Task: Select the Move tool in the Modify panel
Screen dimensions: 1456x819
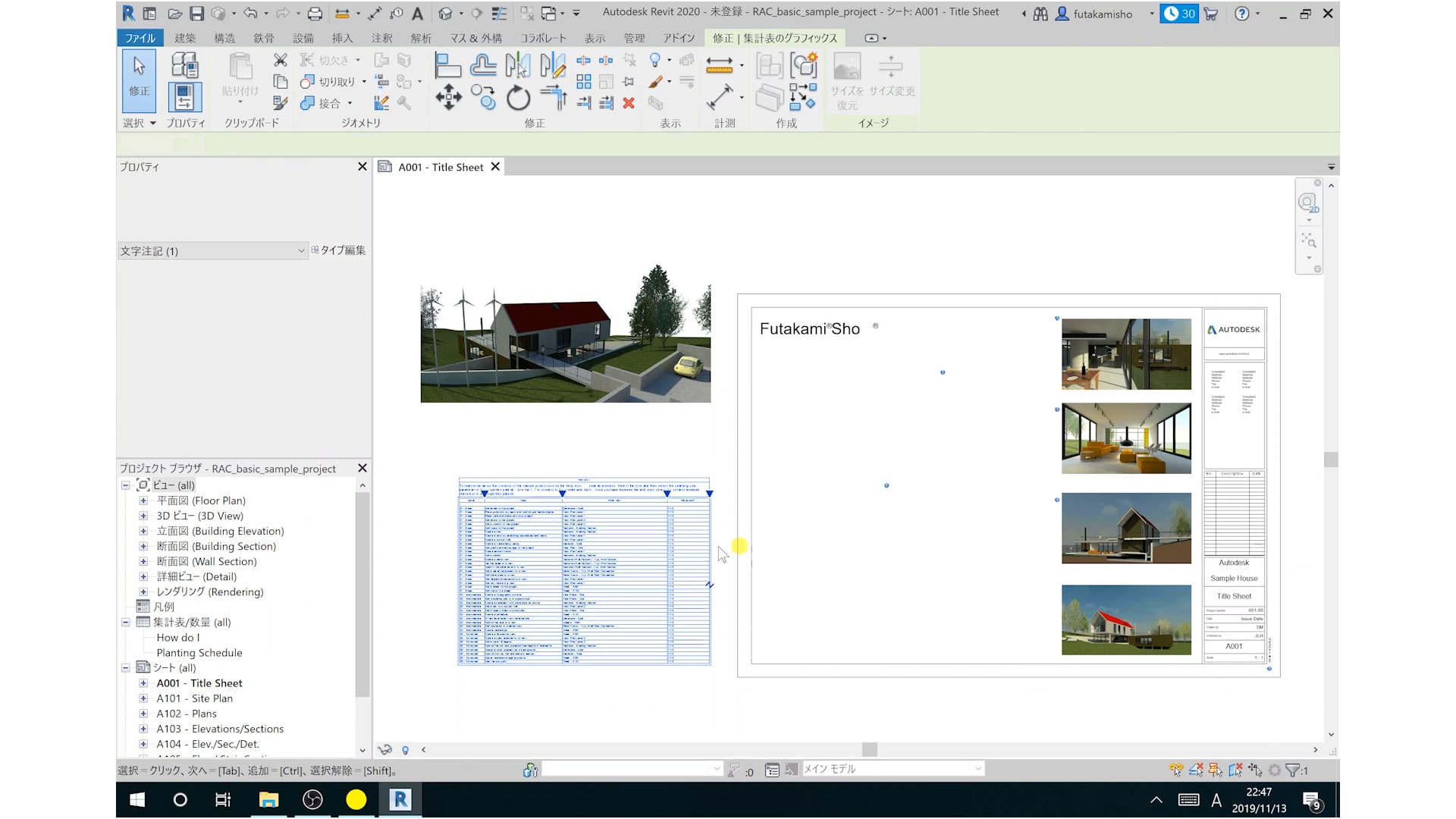Action: click(x=448, y=98)
